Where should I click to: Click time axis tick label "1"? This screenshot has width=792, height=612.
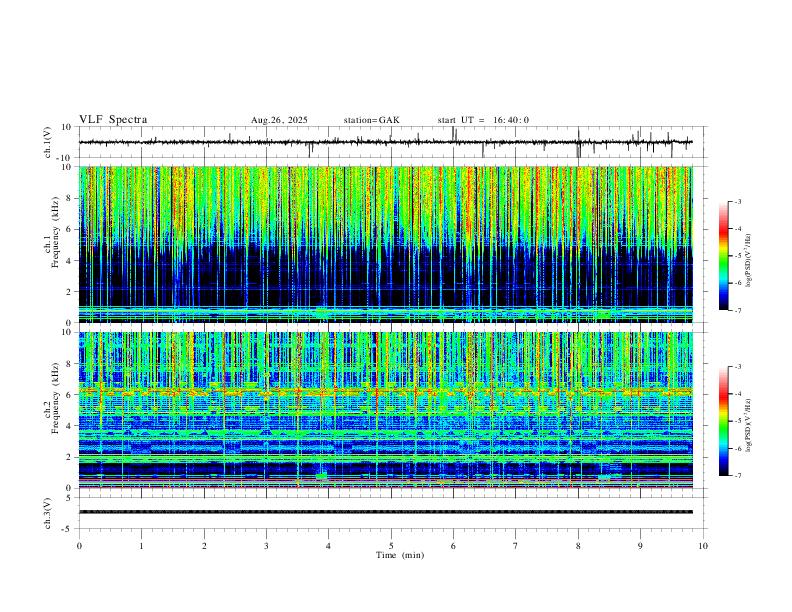[141, 546]
